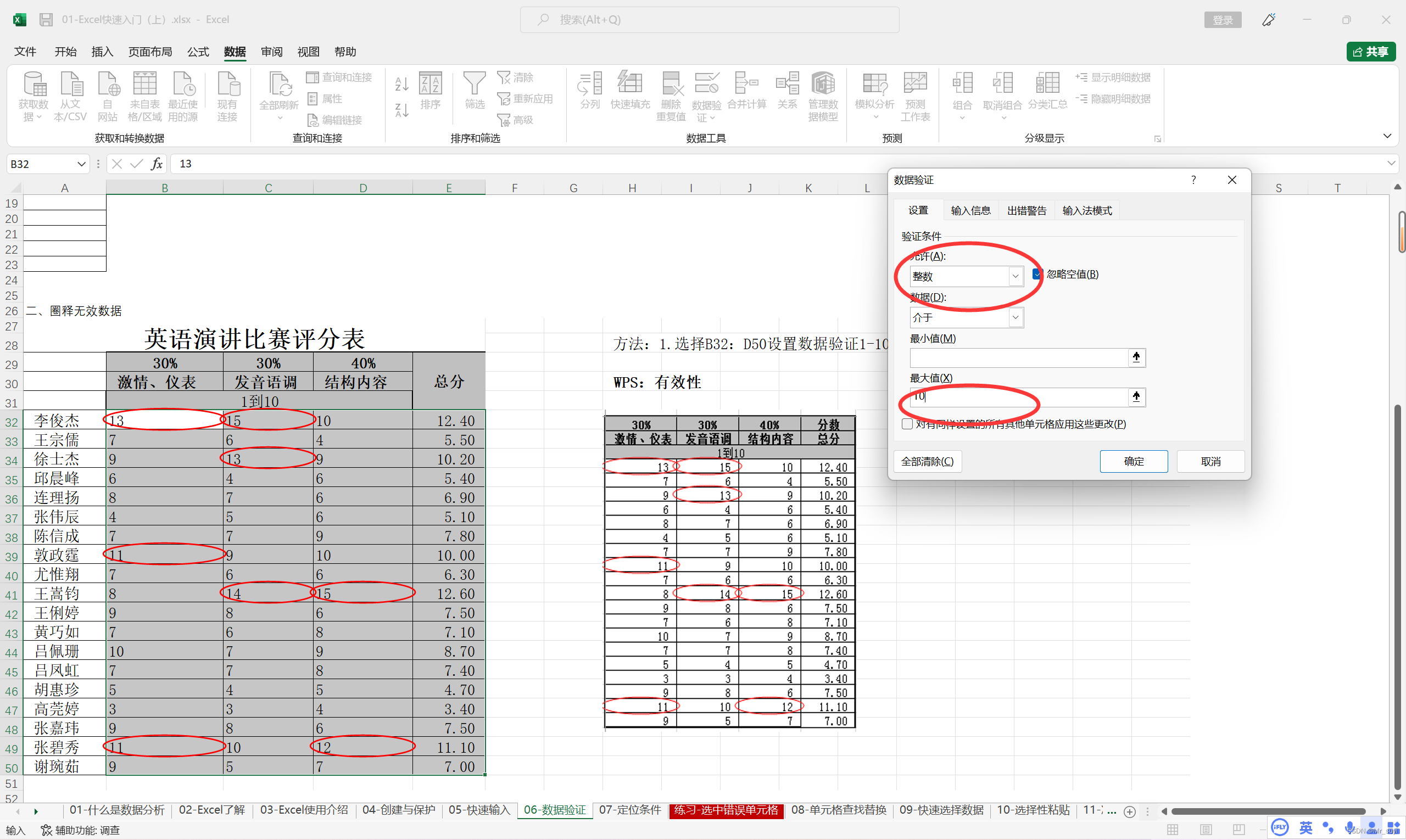Viewport: 1406px width, 840px height.
Task: Collapse dialog from Minimum (最小值) range selector
Action: point(1136,357)
